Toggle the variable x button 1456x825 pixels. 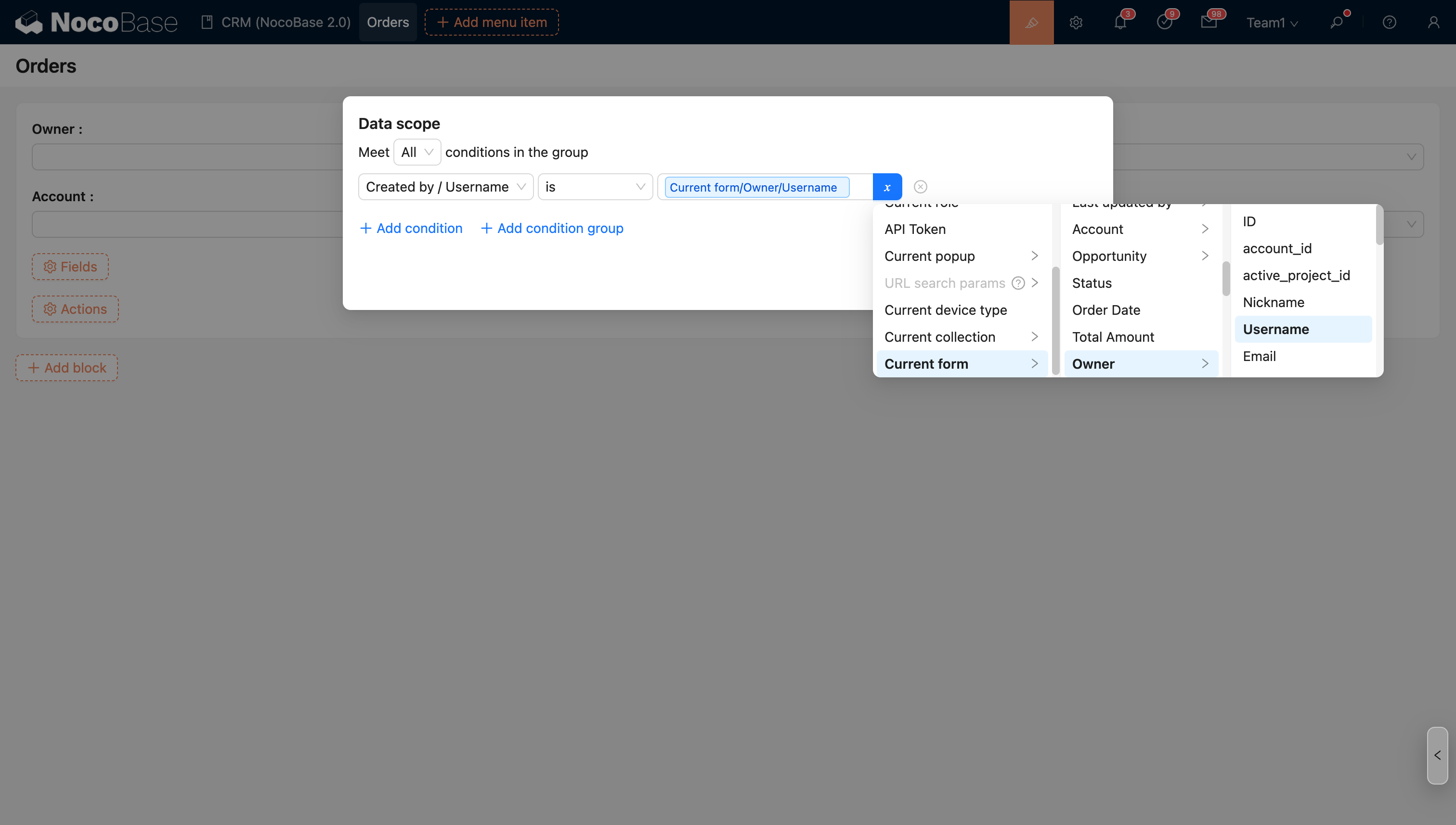(x=887, y=187)
